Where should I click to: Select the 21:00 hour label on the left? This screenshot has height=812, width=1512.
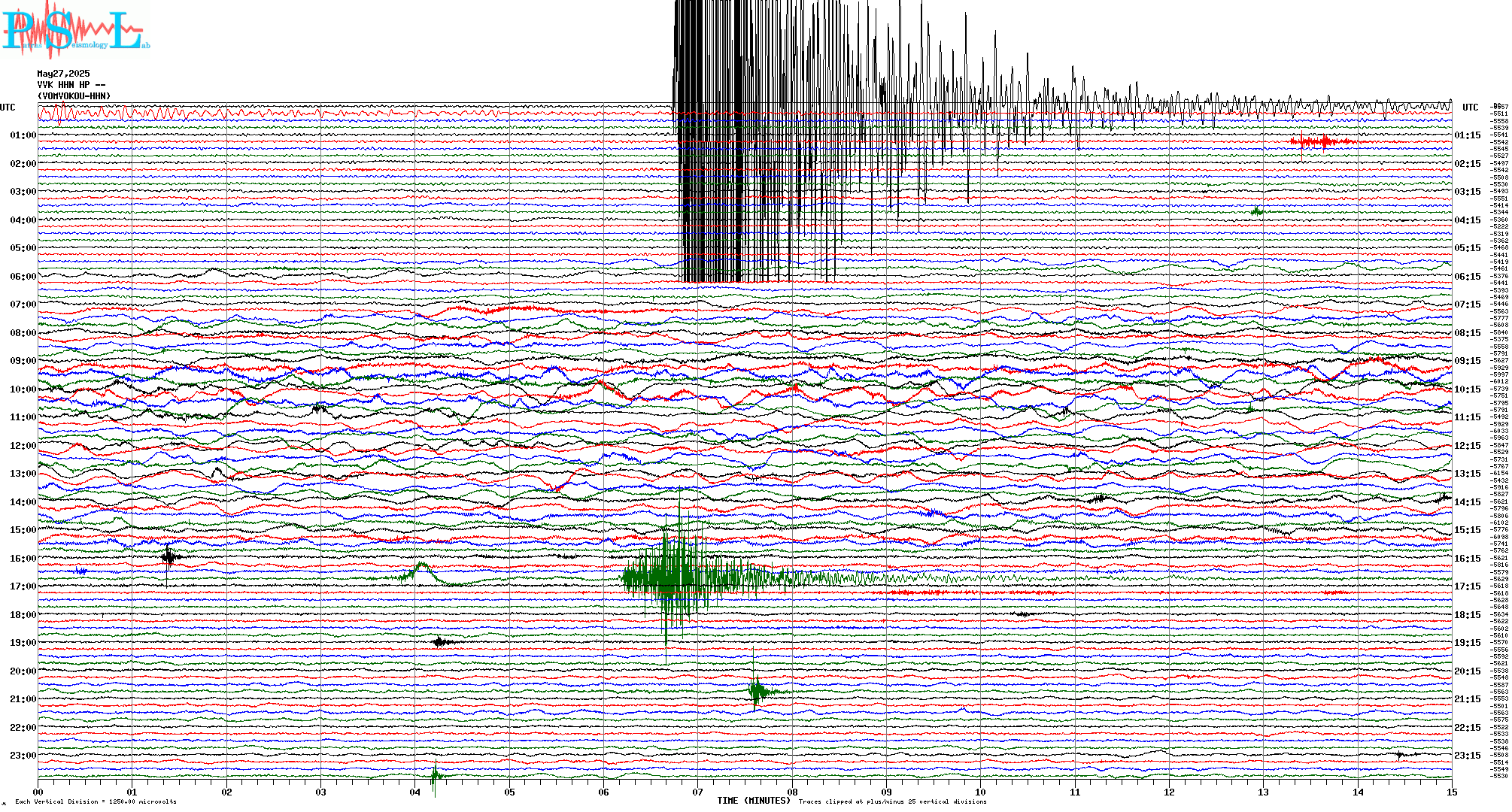tap(23, 699)
